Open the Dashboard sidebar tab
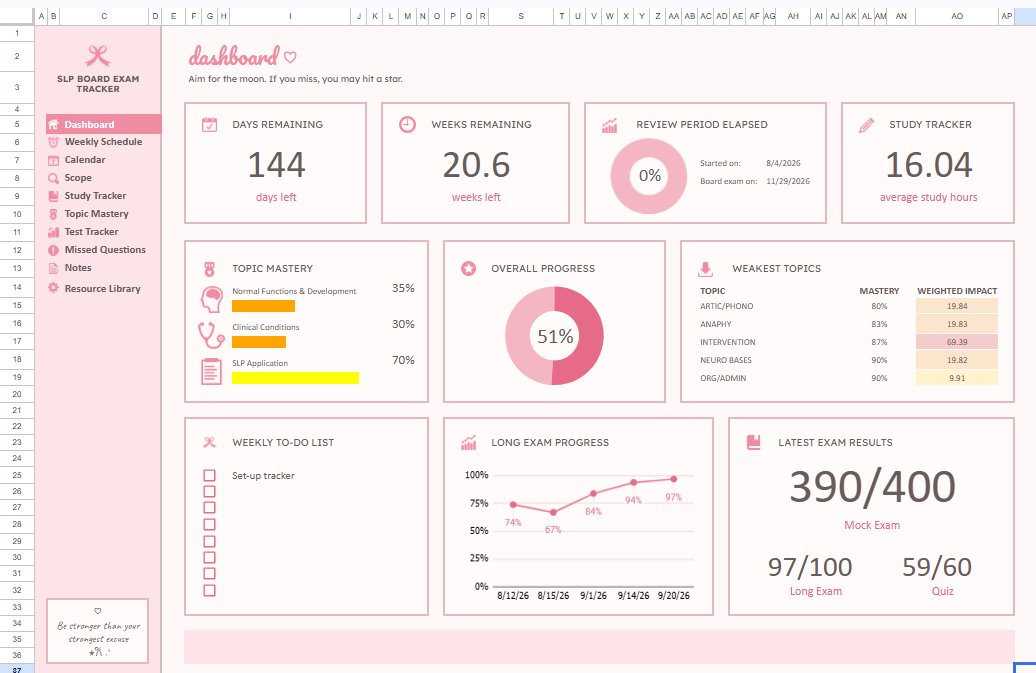The width and height of the screenshot is (1036, 673). pos(103,124)
